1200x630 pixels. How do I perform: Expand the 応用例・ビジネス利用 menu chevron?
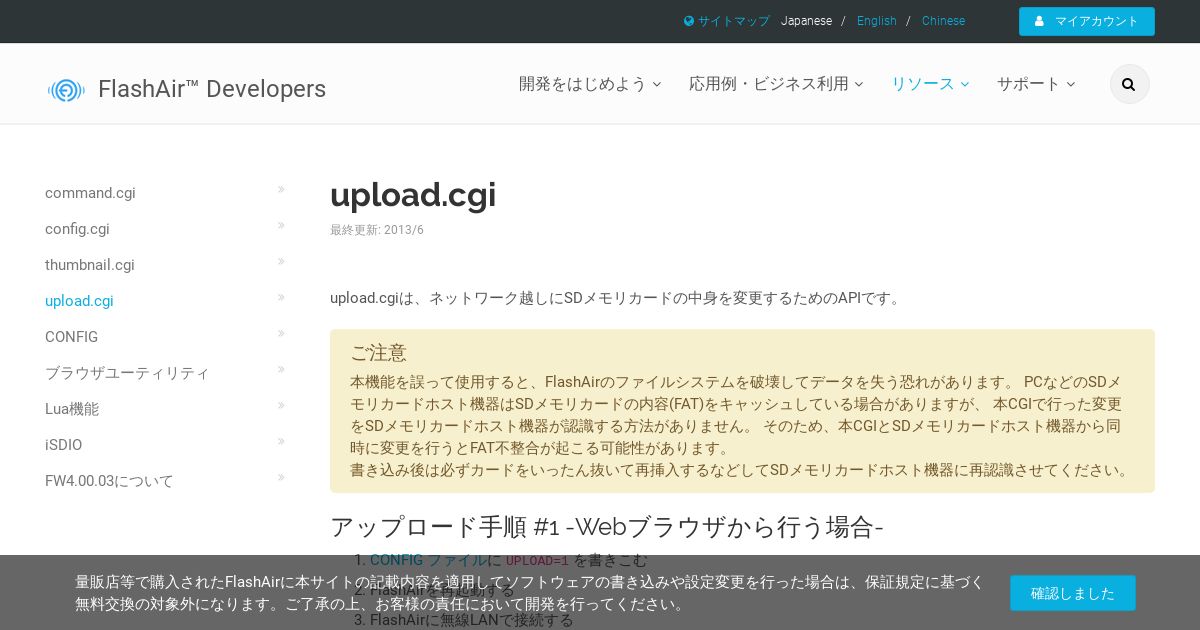(x=859, y=84)
